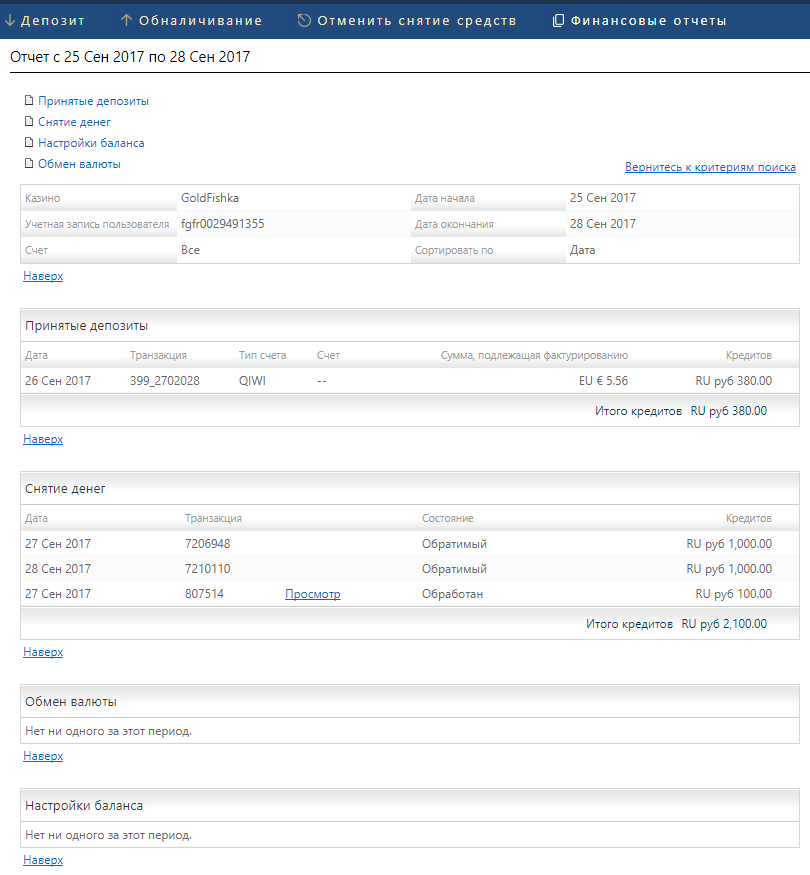Click the page icon beside Обмен валюты

click(x=29, y=164)
